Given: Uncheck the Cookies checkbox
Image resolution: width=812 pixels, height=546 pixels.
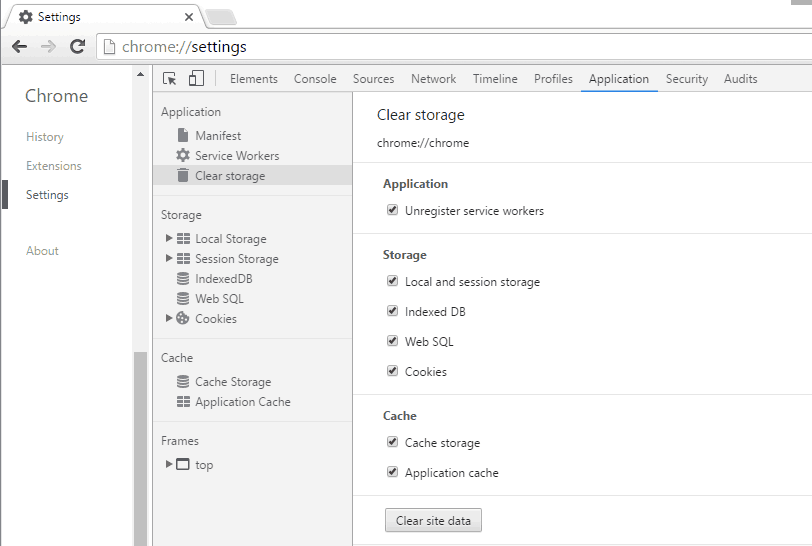Looking at the screenshot, I should (x=393, y=370).
